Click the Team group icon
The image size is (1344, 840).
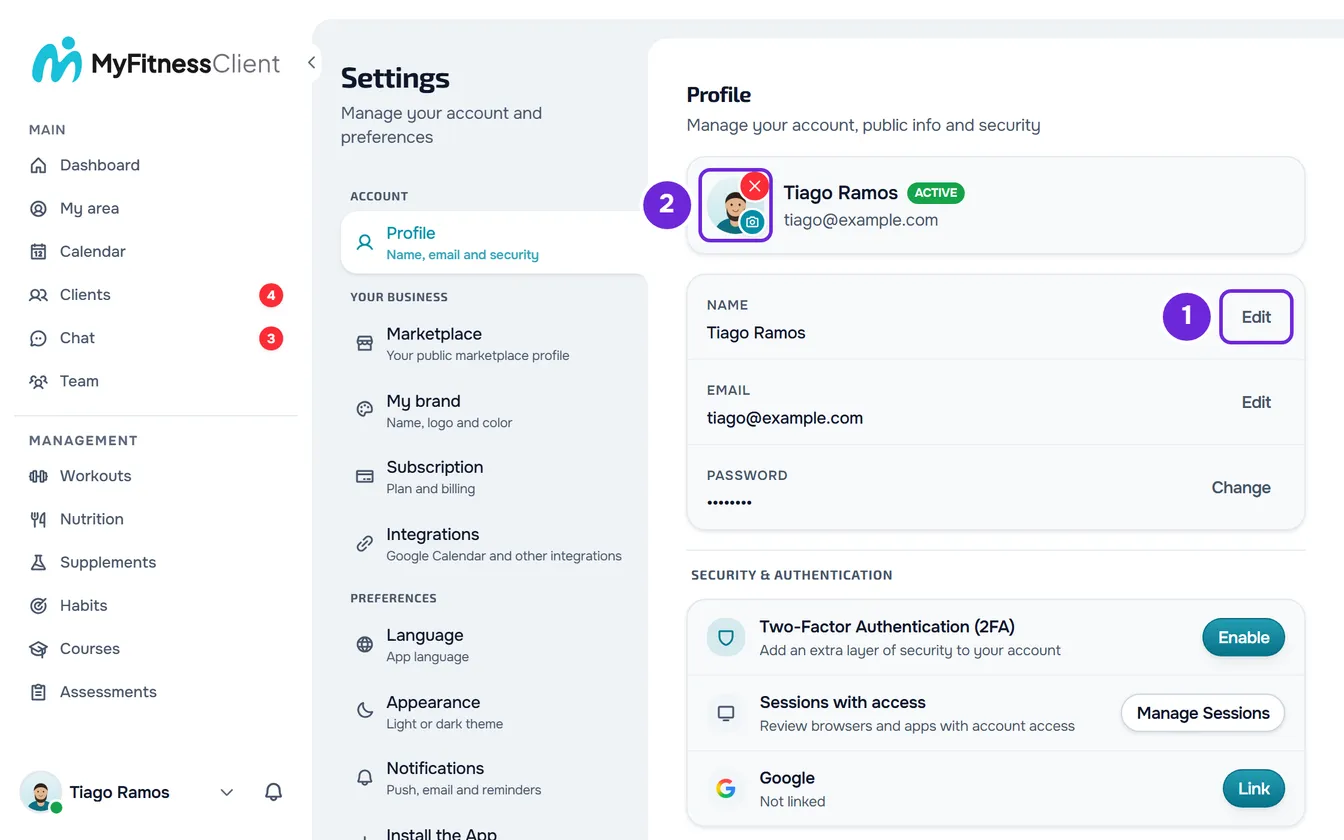click(38, 381)
